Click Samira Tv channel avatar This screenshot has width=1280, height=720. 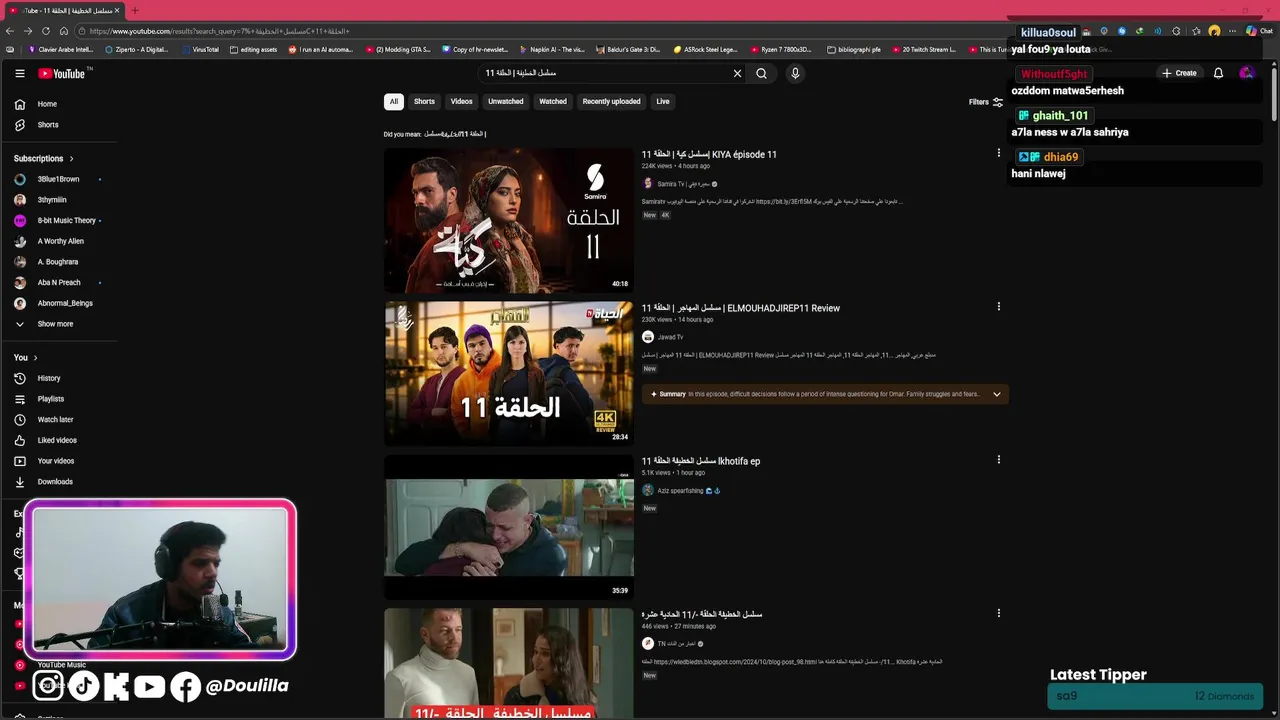pyautogui.click(x=648, y=184)
